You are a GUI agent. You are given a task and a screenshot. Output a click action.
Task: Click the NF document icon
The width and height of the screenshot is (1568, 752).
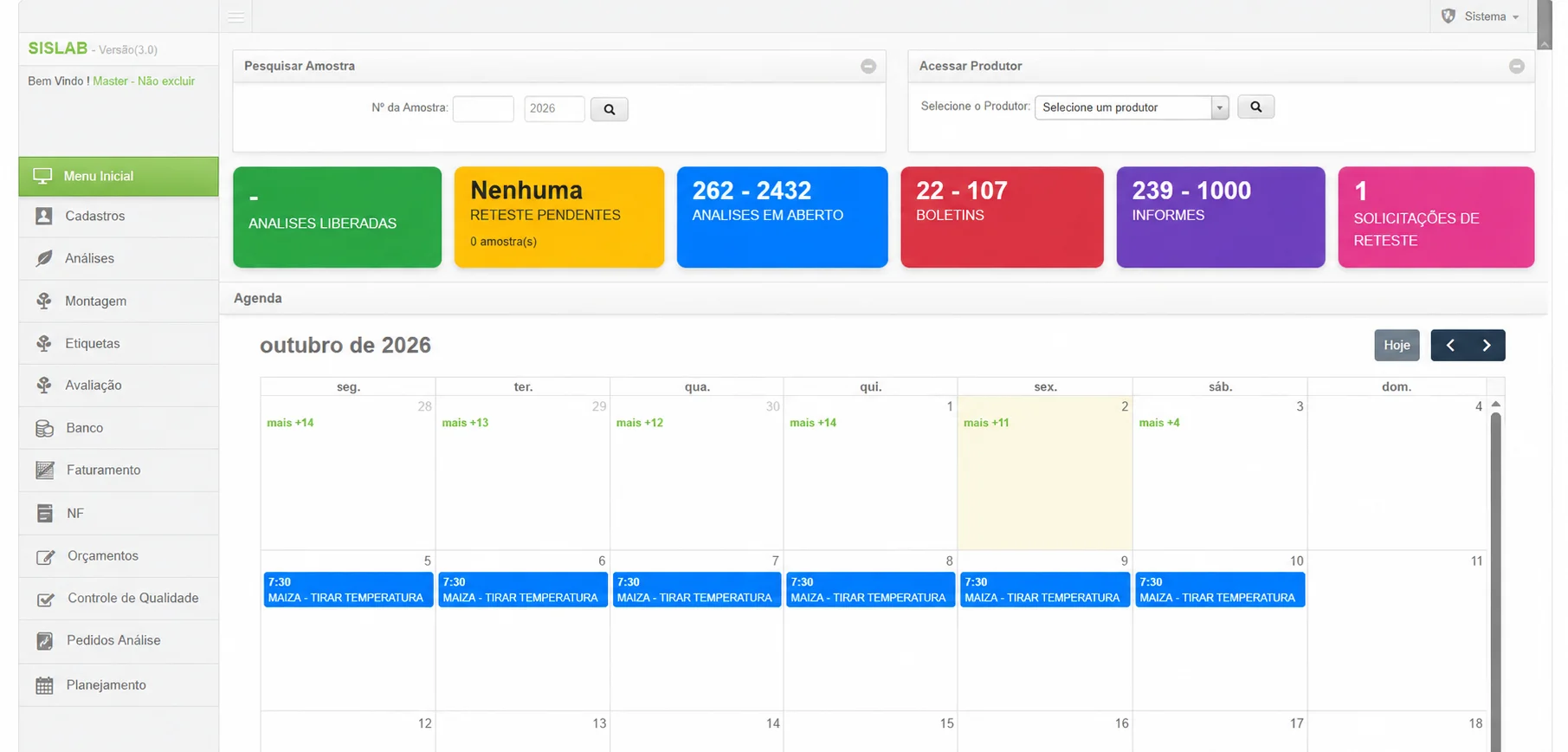[x=45, y=513]
